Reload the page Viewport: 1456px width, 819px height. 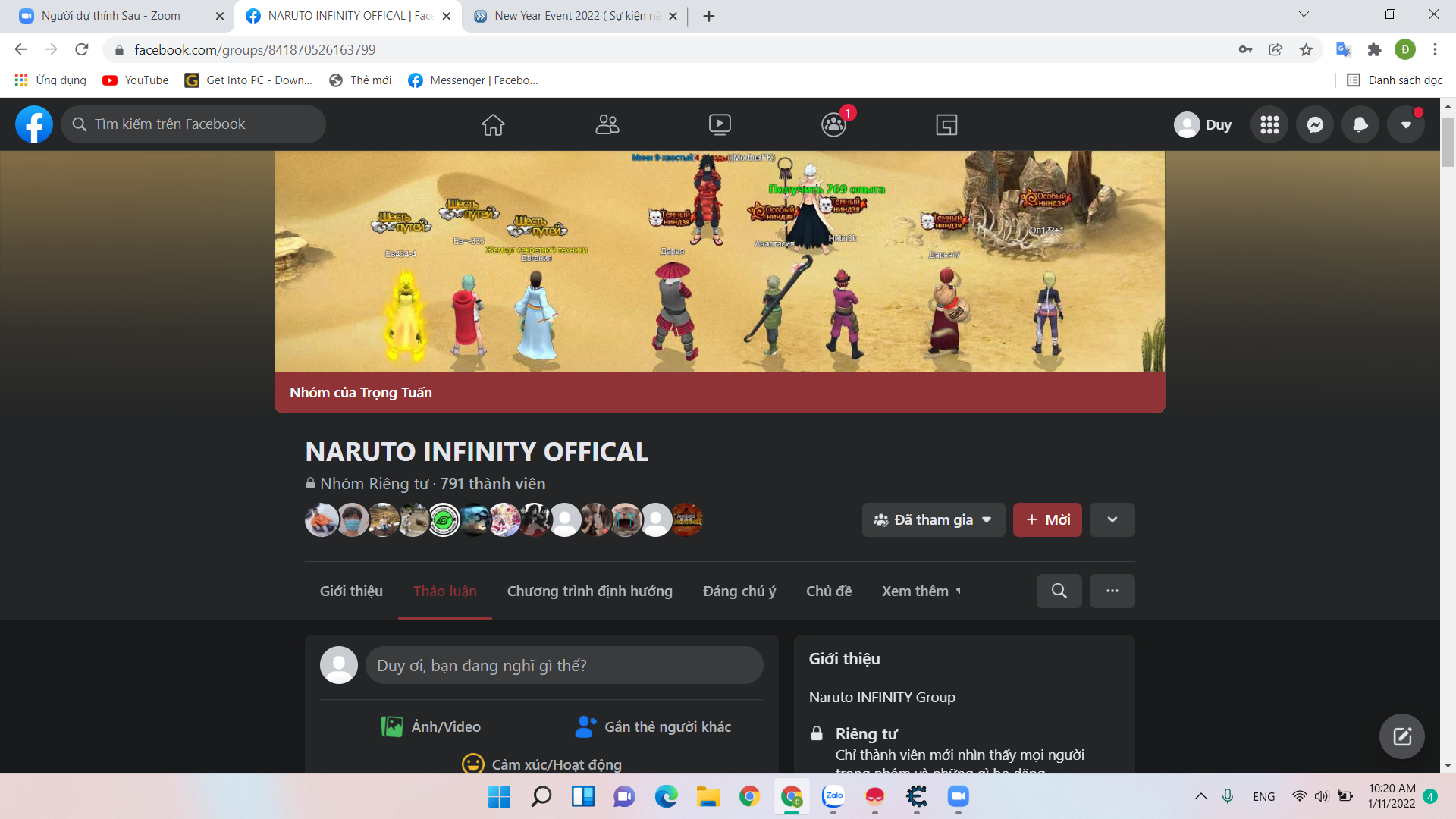pos(82,49)
